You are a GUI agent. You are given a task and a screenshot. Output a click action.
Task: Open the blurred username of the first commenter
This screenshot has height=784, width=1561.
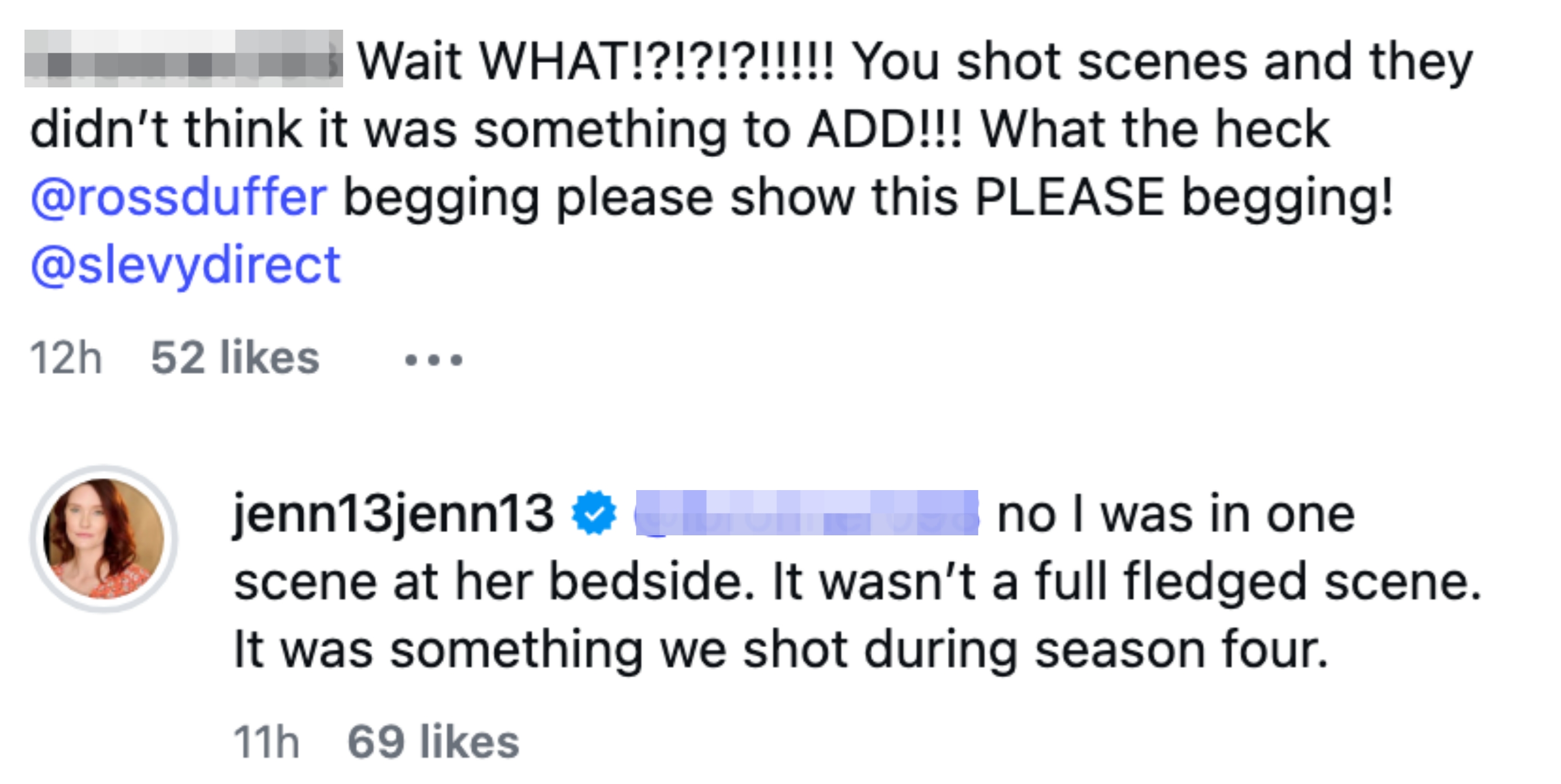coord(183,59)
